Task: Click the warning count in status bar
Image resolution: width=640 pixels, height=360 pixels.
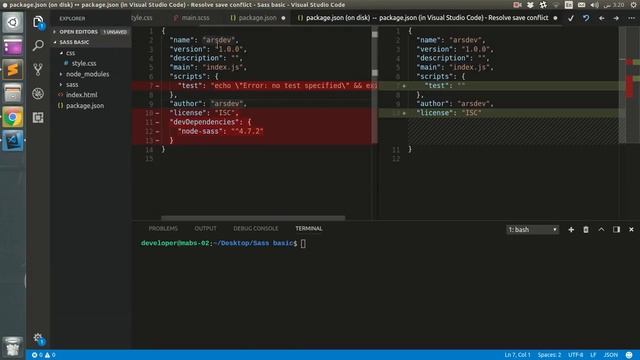Action: pos(50,355)
